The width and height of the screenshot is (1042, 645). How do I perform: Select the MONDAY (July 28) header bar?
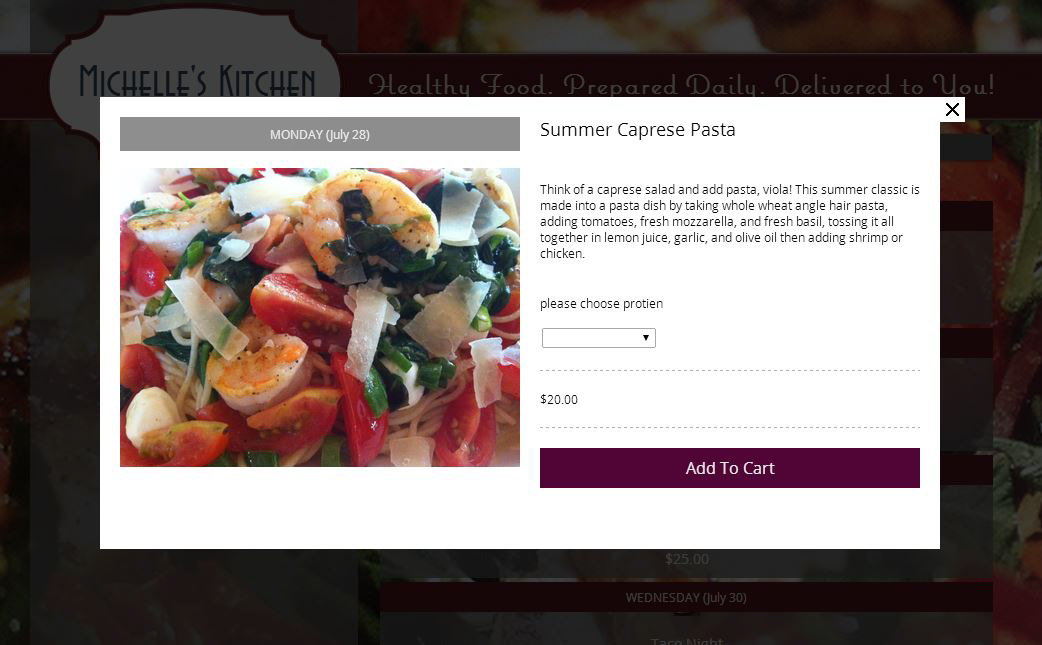[320, 134]
